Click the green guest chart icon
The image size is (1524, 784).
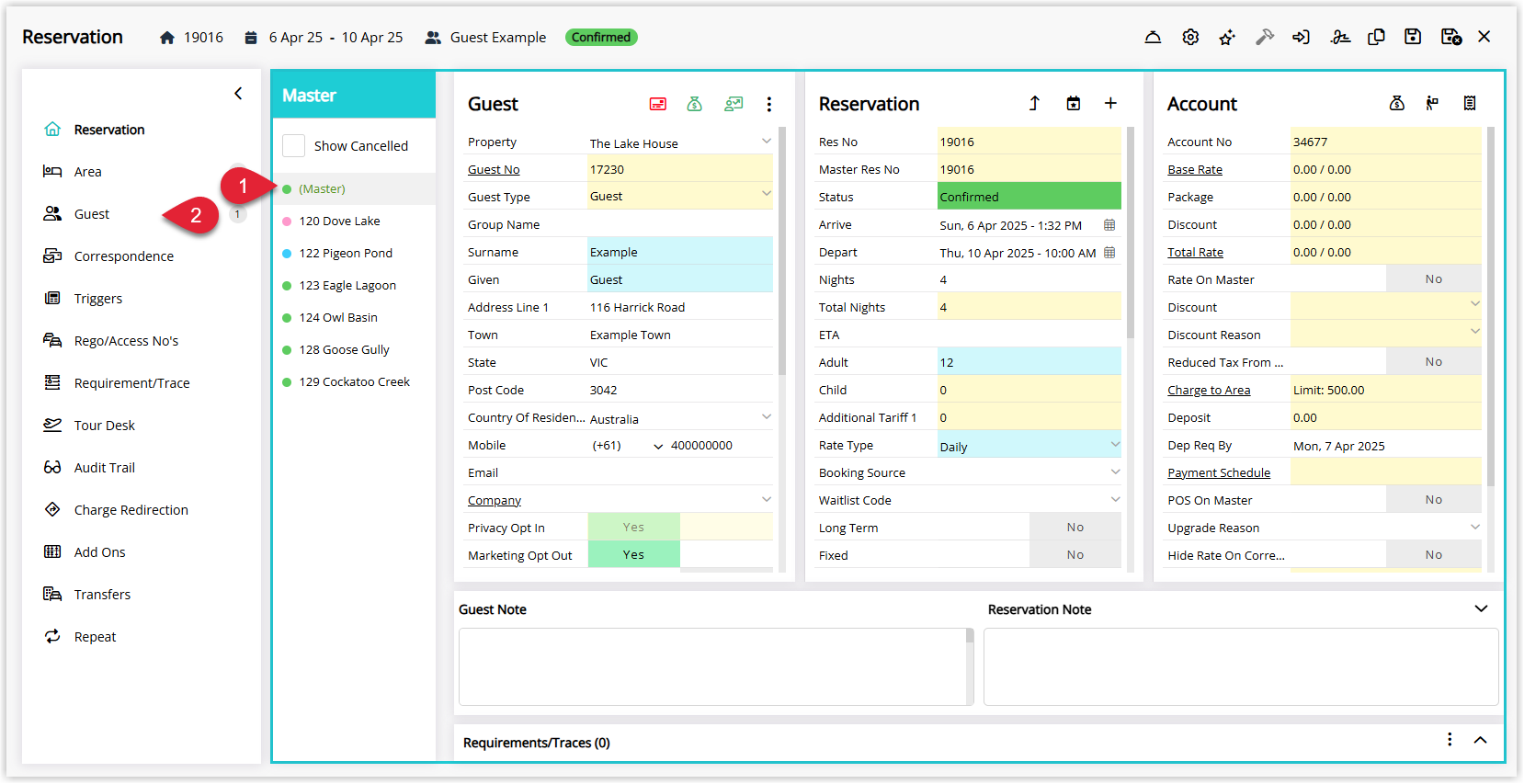[x=734, y=104]
